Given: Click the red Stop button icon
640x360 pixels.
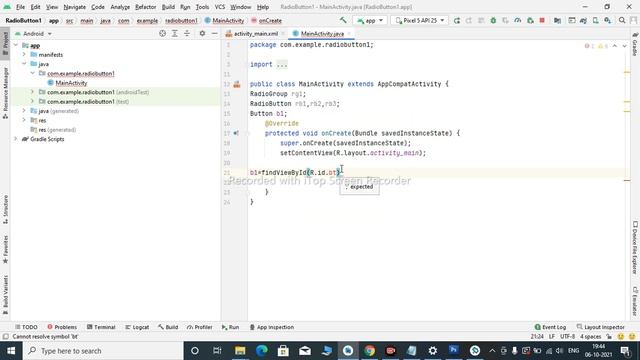Looking at the screenshot, I should [x=542, y=20].
